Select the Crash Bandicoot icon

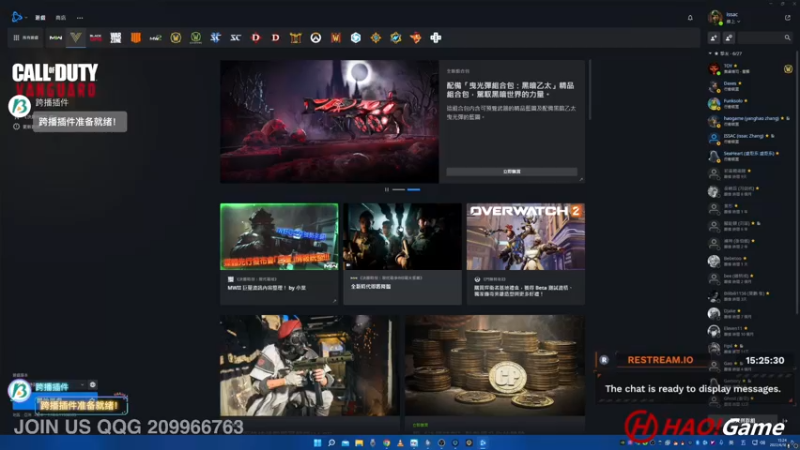415,38
